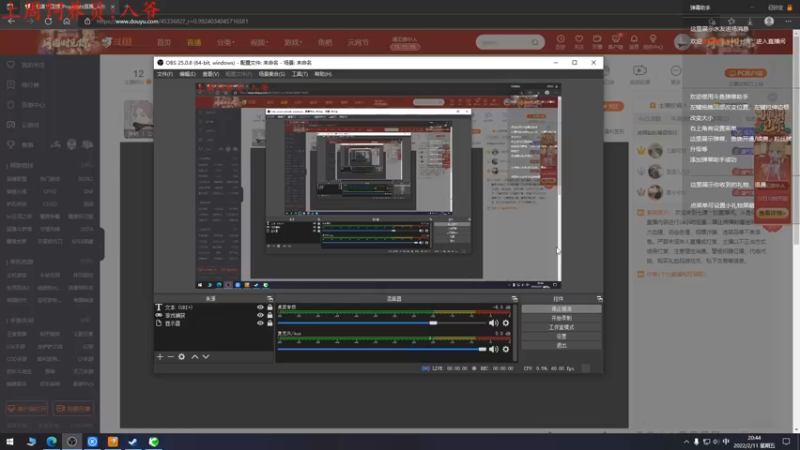Open the heart follow icon in Douyu header

579,41
